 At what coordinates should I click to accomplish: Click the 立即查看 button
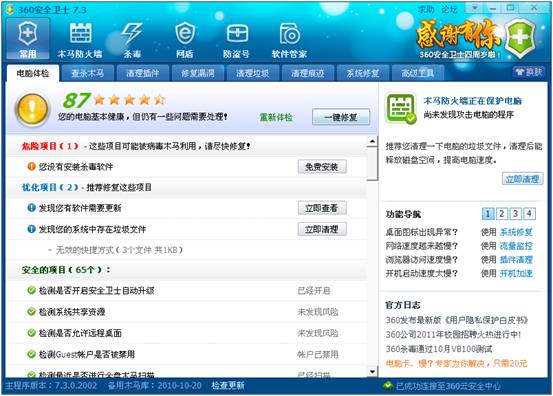pos(322,208)
